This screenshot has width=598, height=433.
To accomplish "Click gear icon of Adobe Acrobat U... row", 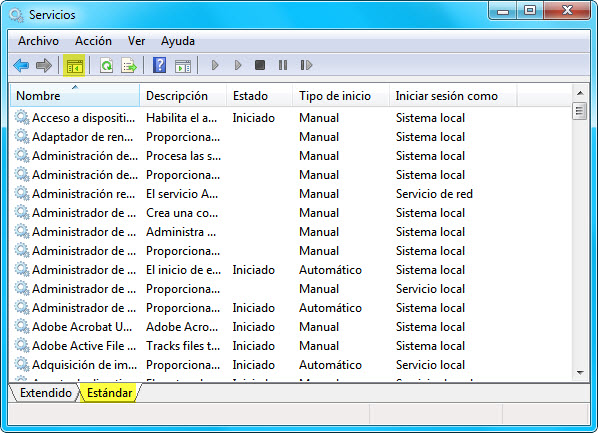I will pyautogui.click(x=22, y=326).
